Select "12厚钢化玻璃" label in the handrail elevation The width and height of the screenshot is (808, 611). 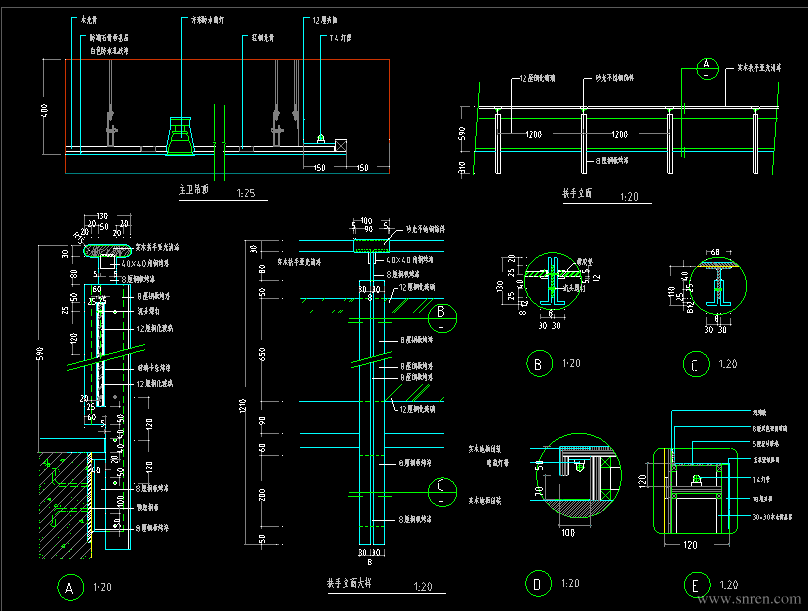537,79
